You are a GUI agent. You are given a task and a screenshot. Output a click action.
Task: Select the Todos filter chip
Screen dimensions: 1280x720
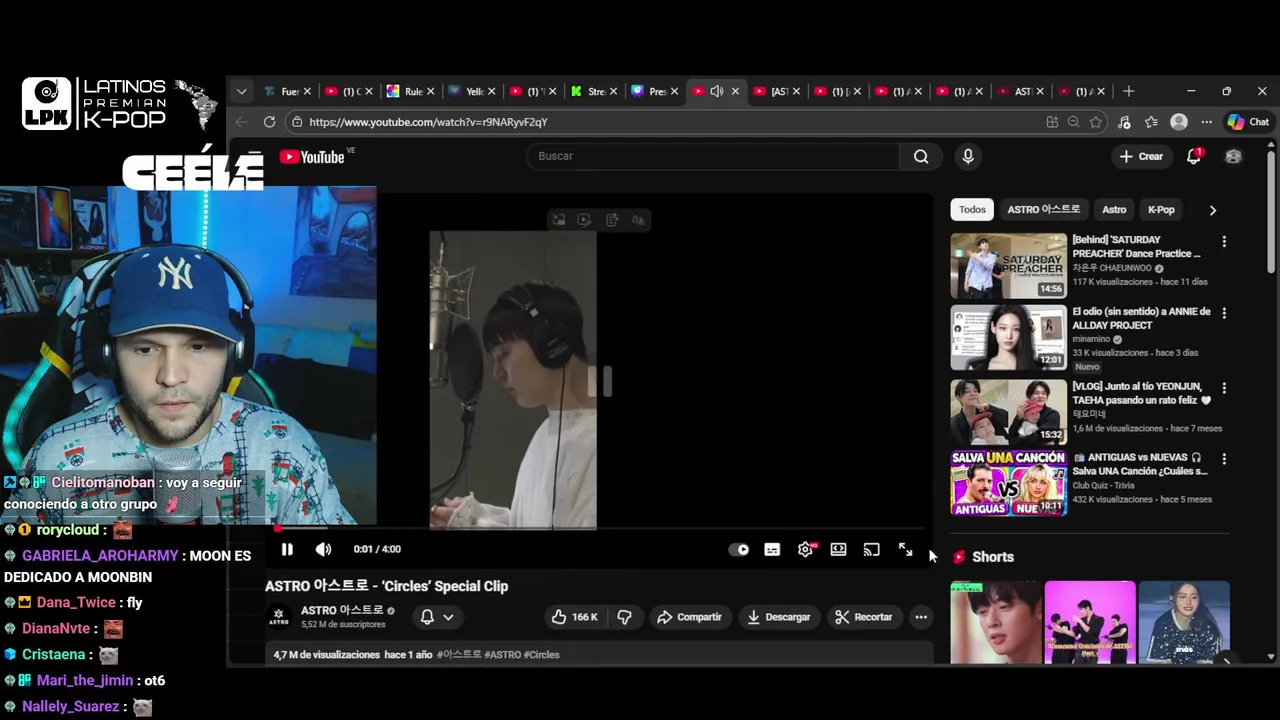(972, 210)
